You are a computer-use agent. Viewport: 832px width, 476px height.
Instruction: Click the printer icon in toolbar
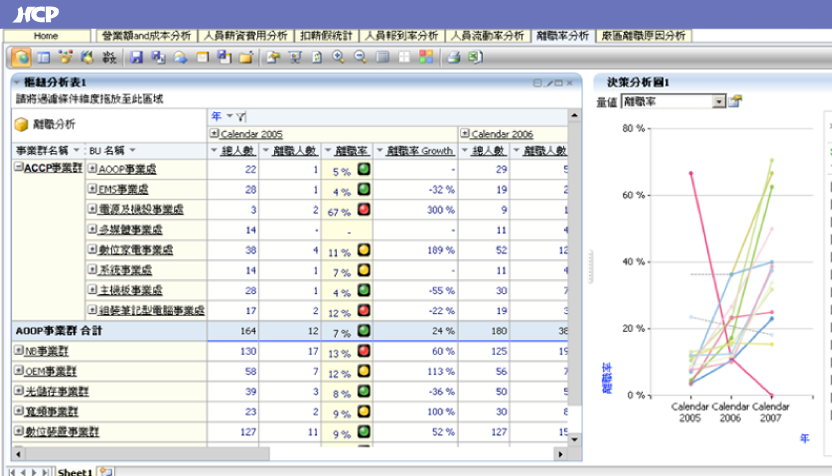[453, 57]
